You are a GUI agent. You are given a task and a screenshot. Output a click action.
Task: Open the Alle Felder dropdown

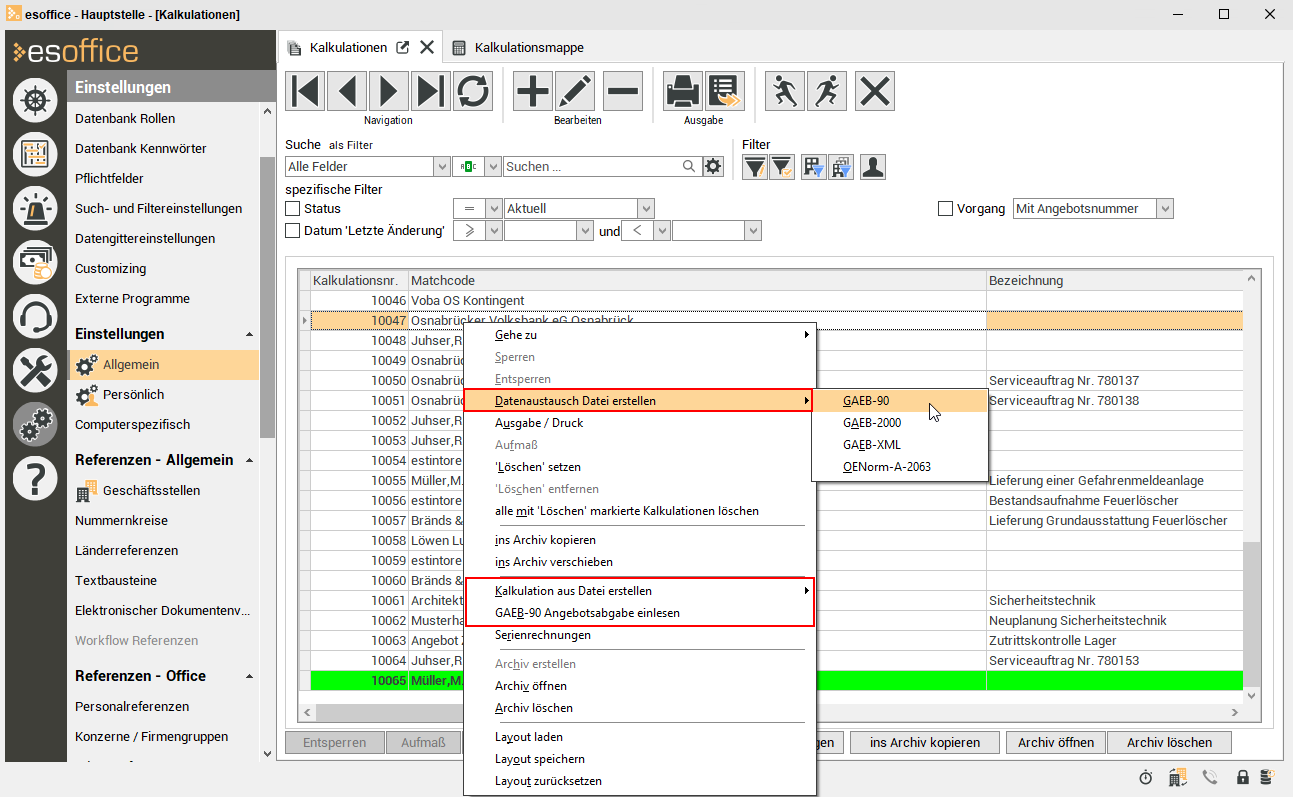pos(442,167)
